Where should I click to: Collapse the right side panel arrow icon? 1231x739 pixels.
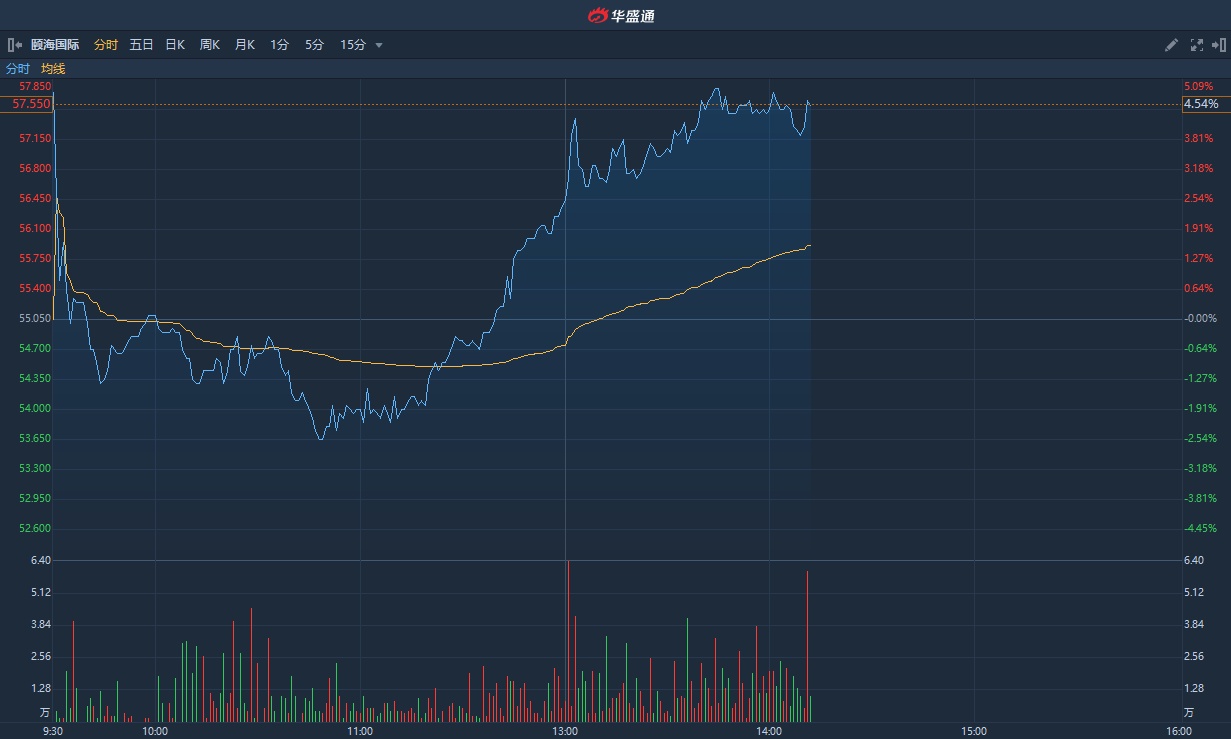pyautogui.click(x=1218, y=45)
